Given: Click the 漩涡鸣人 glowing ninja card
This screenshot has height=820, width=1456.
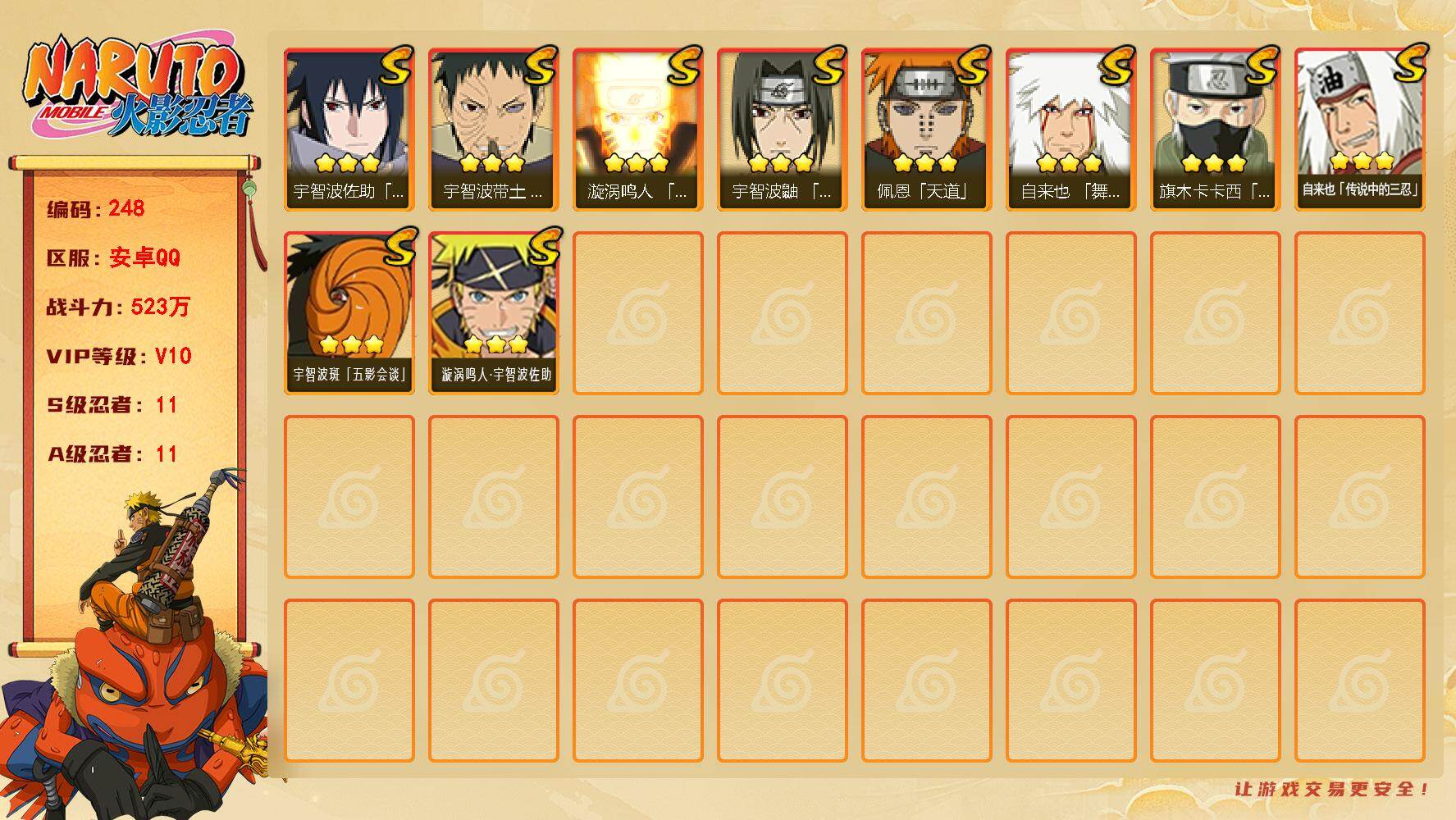Looking at the screenshot, I should (638, 130).
